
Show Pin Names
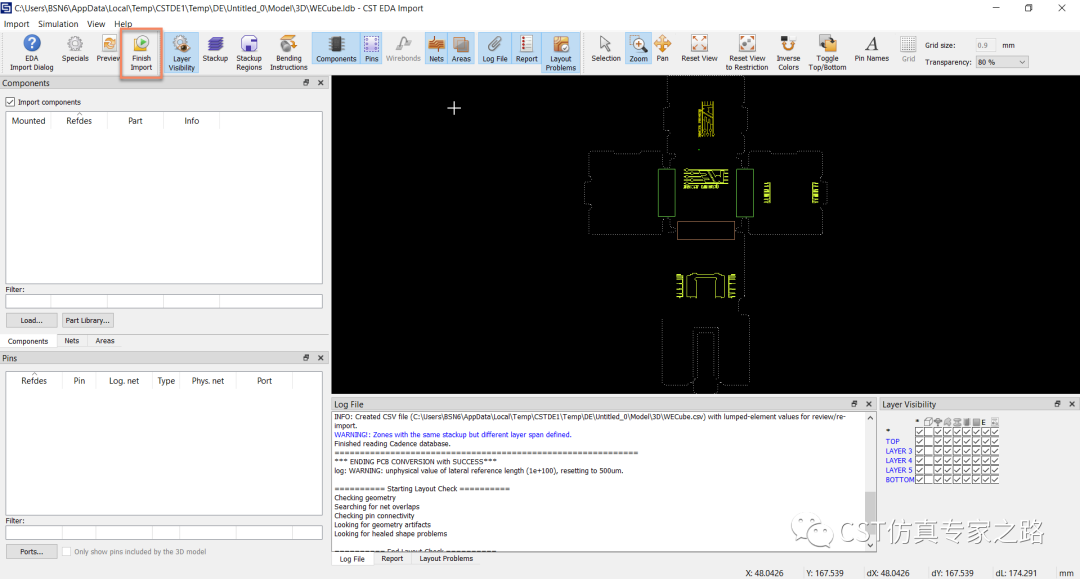pyautogui.click(x=871, y=50)
